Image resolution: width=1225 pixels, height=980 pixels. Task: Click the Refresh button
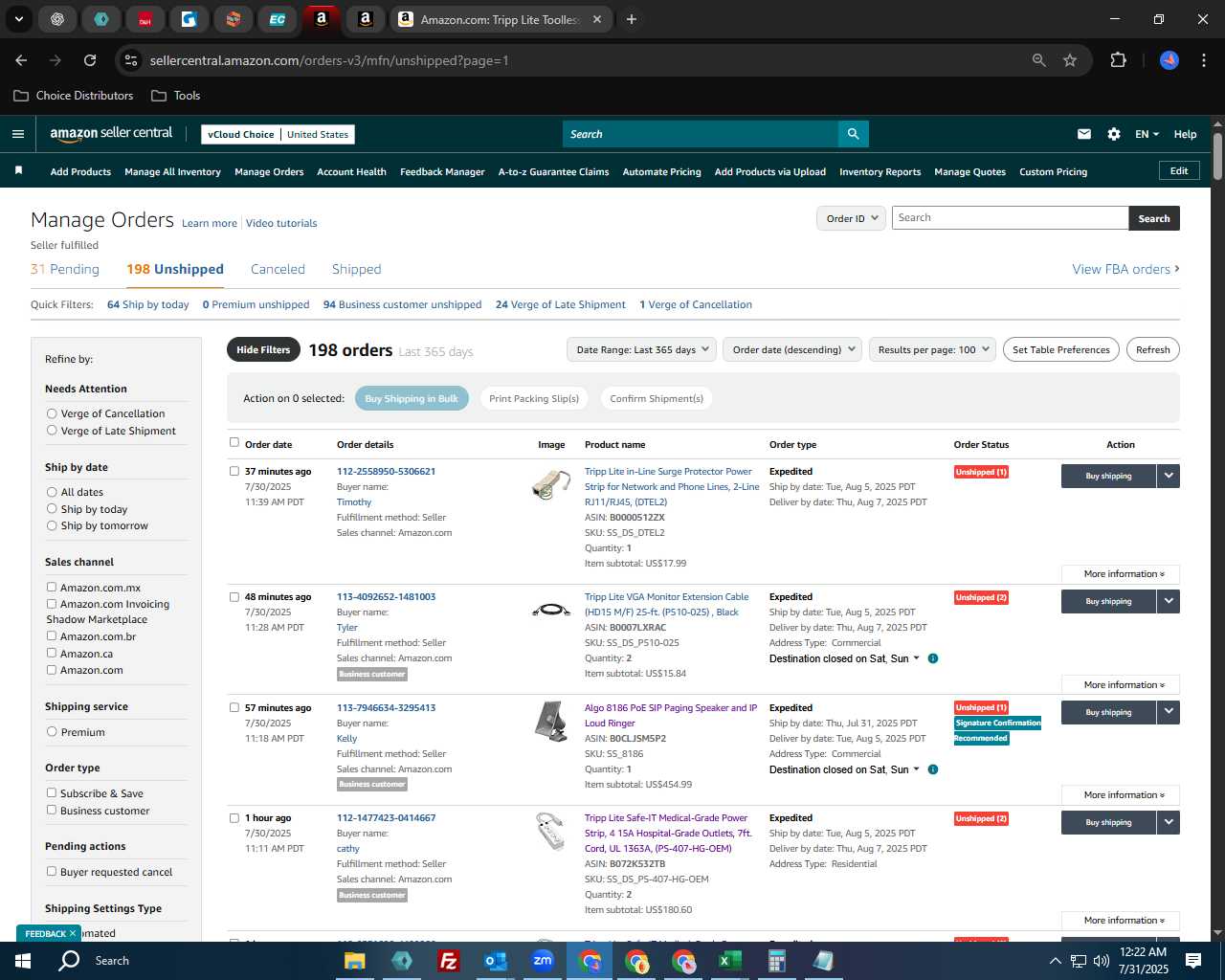point(1152,349)
